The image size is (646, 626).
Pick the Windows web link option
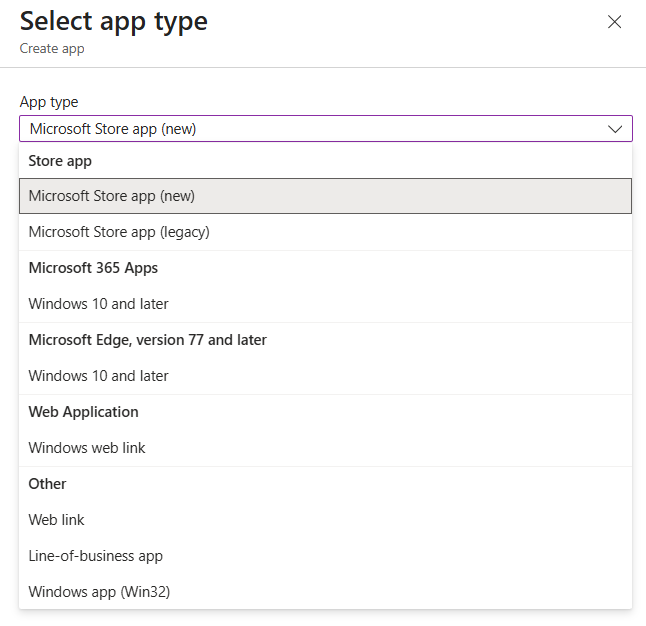(x=325, y=448)
